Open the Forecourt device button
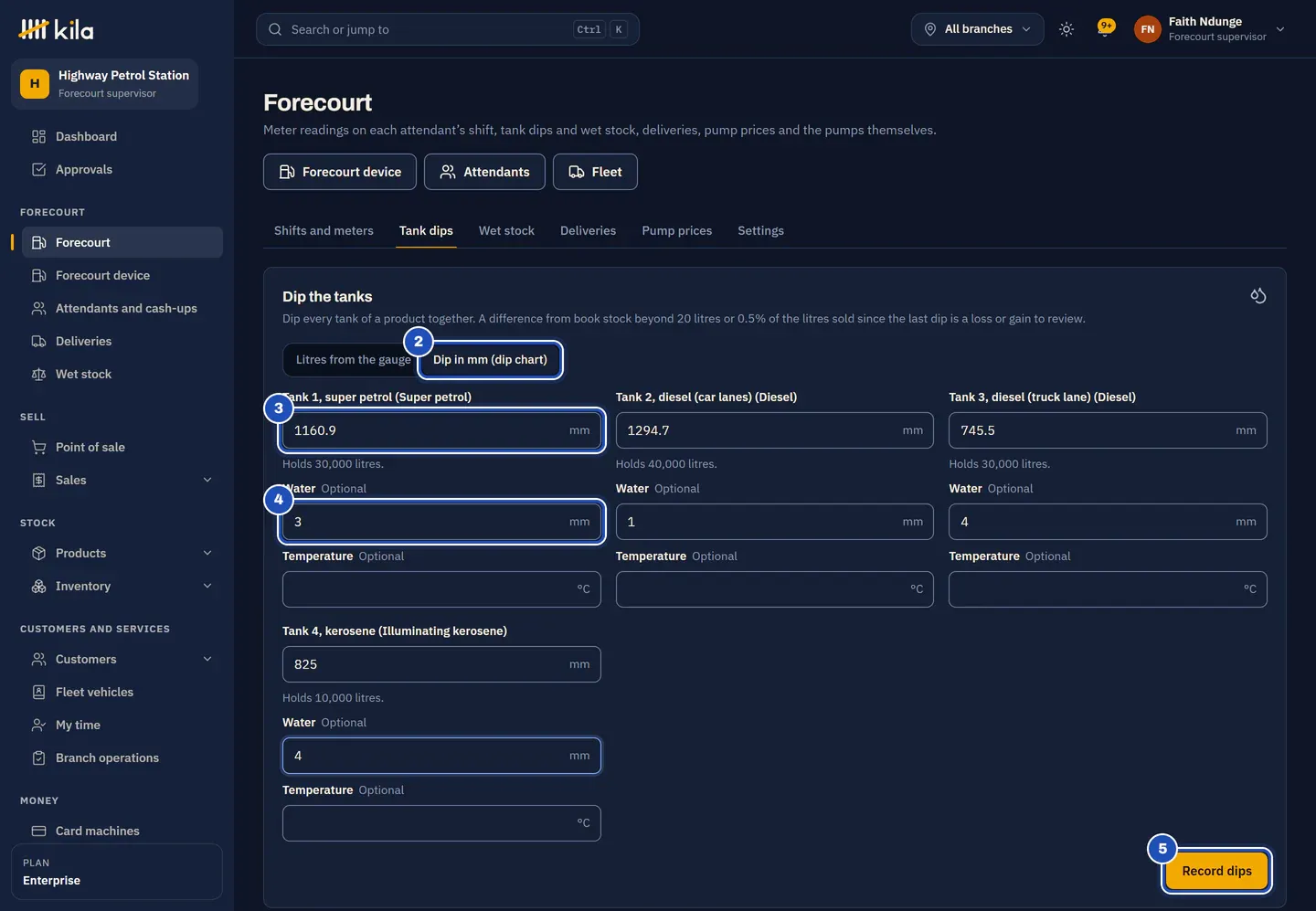Viewport: 1316px width, 911px height. tap(340, 172)
